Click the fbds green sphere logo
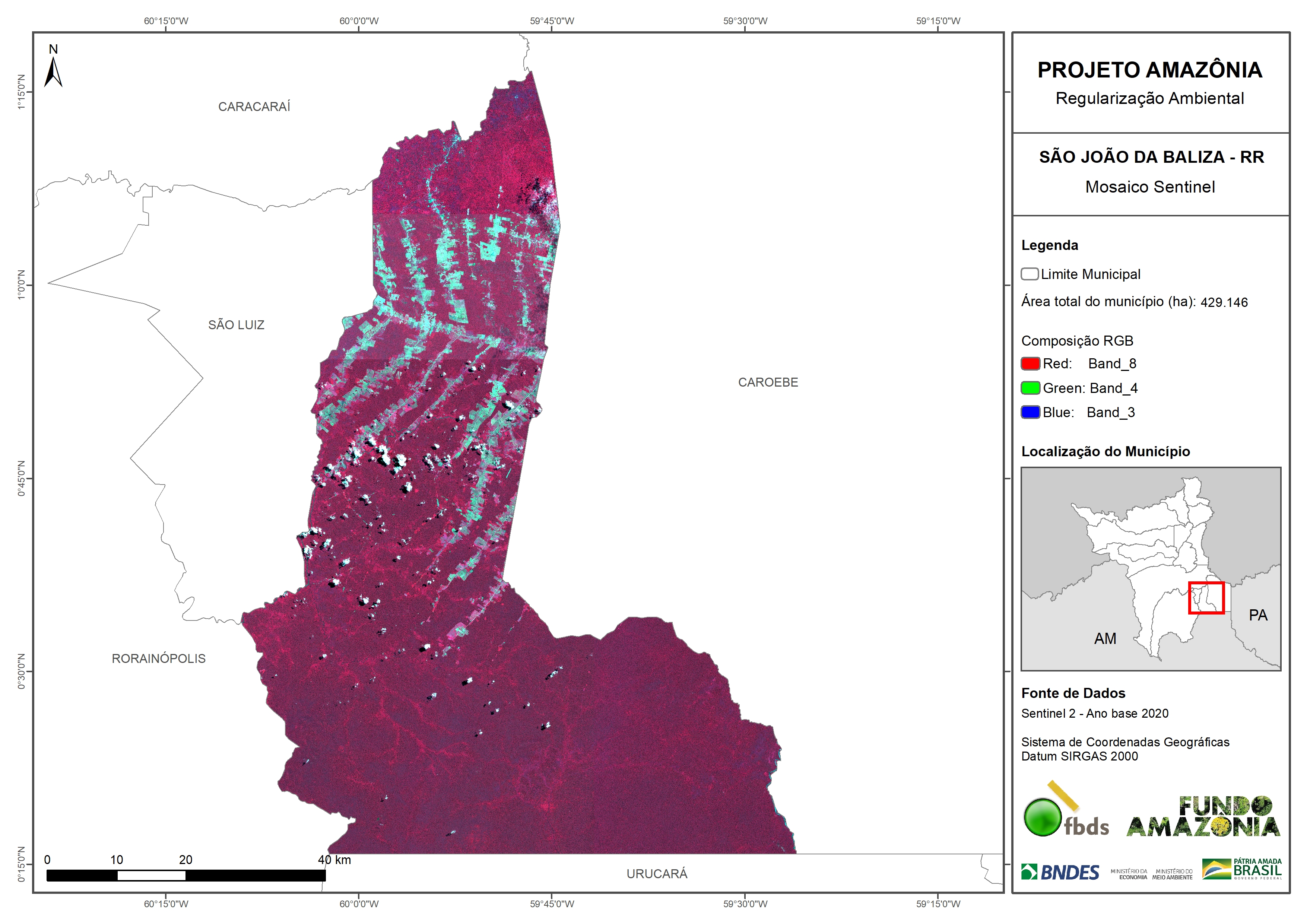This screenshot has width=1307, height=924. tap(1042, 817)
